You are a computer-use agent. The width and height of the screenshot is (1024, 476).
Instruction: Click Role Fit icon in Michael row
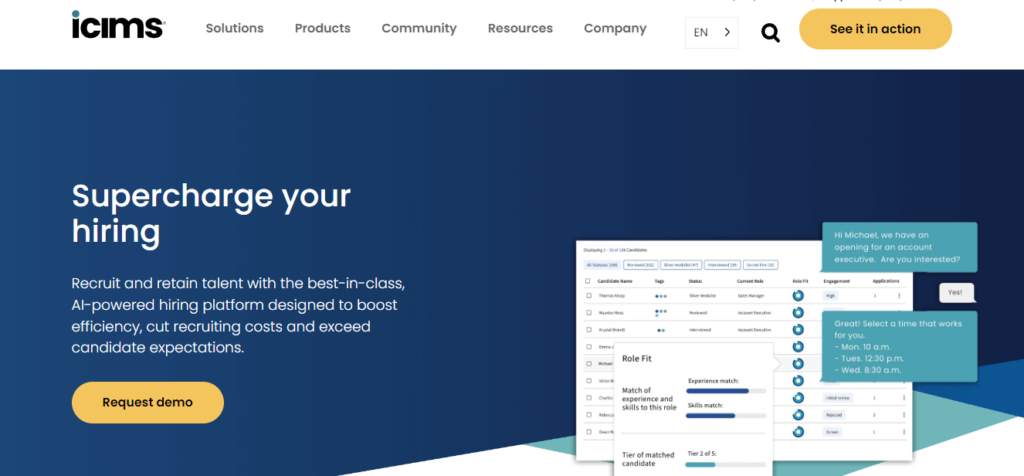pyautogui.click(x=798, y=364)
